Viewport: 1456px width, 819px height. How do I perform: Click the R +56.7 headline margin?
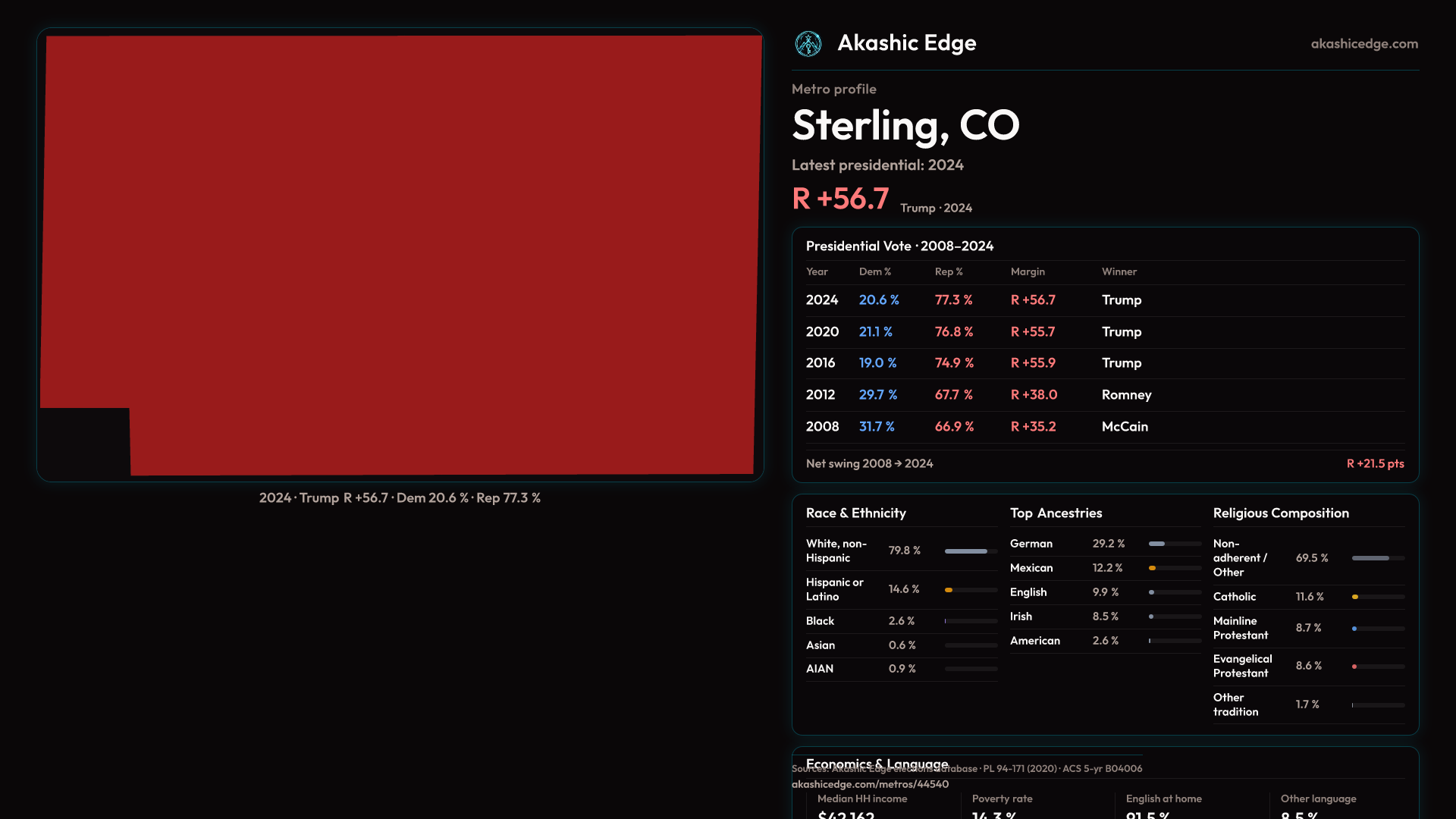840,199
